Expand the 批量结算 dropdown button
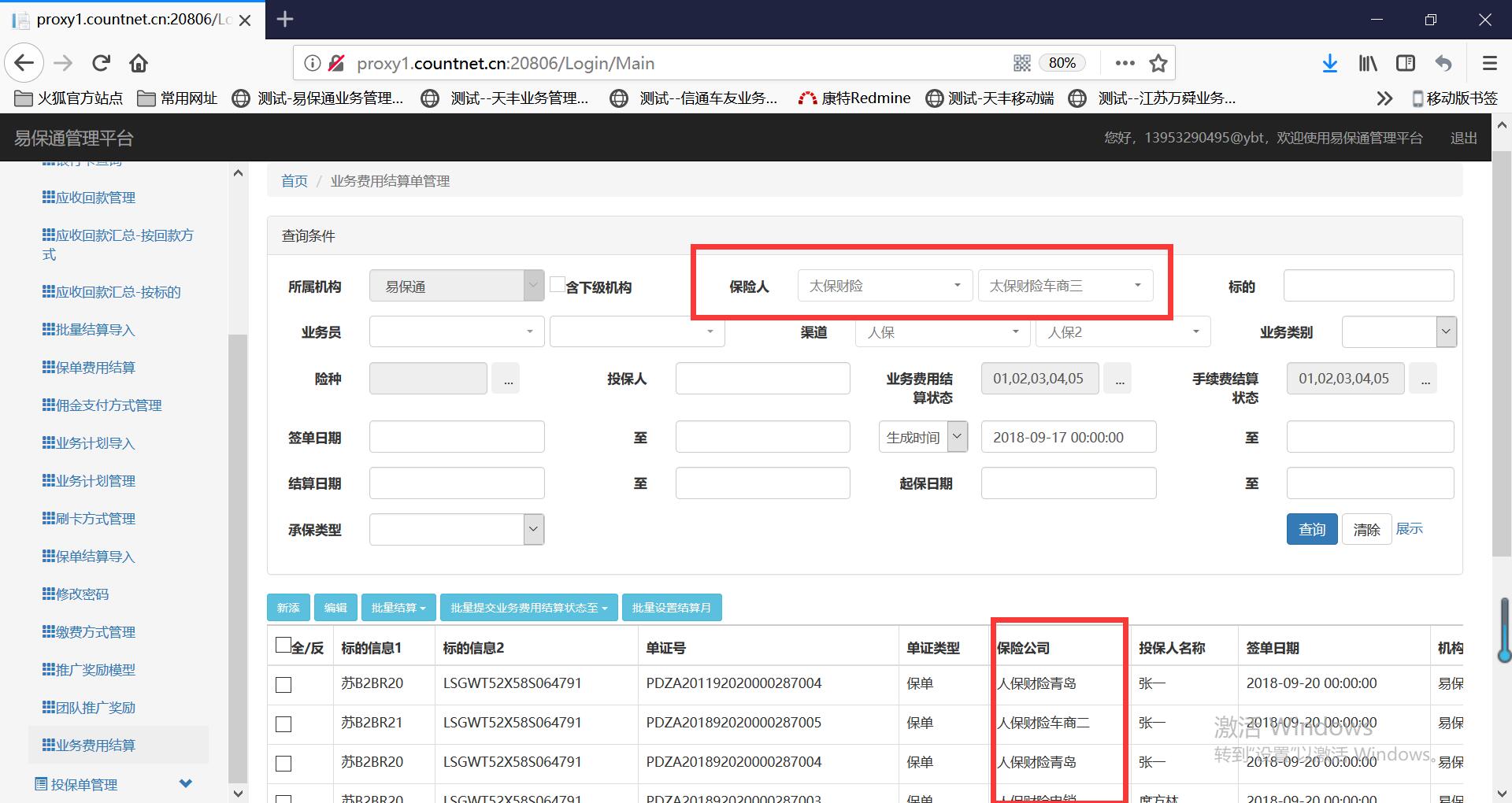 (x=398, y=608)
